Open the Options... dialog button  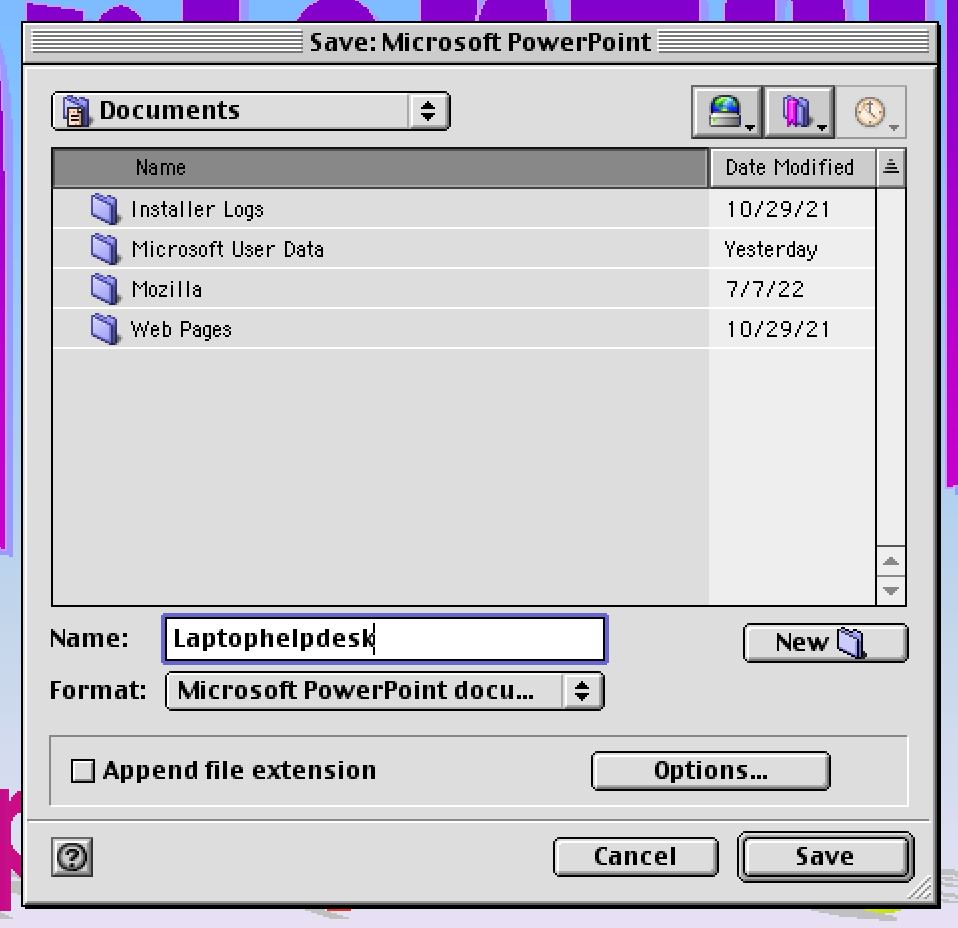click(710, 771)
